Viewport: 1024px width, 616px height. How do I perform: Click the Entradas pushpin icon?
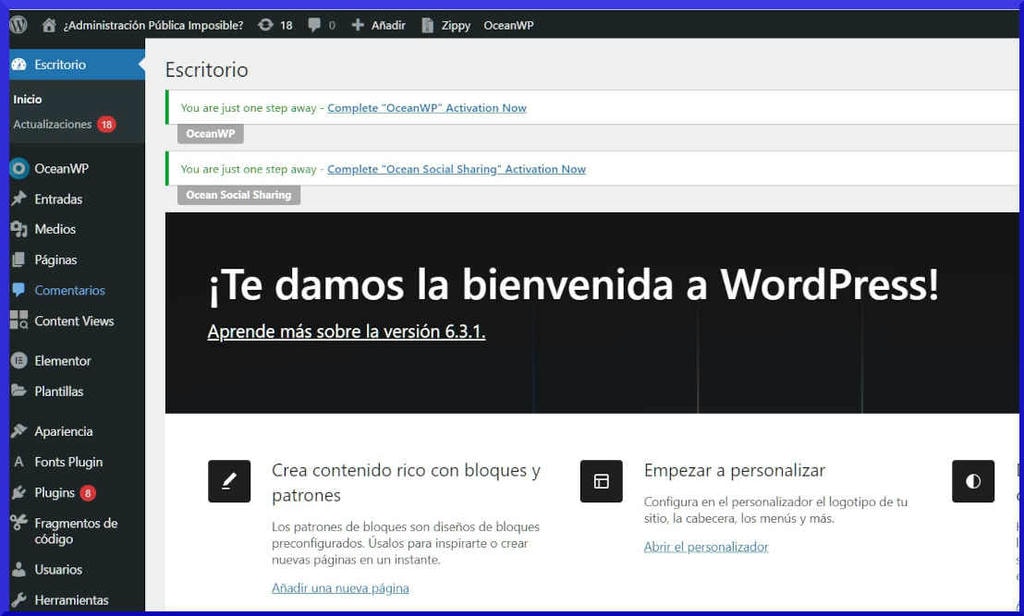pyautogui.click(x=19, y=199)
